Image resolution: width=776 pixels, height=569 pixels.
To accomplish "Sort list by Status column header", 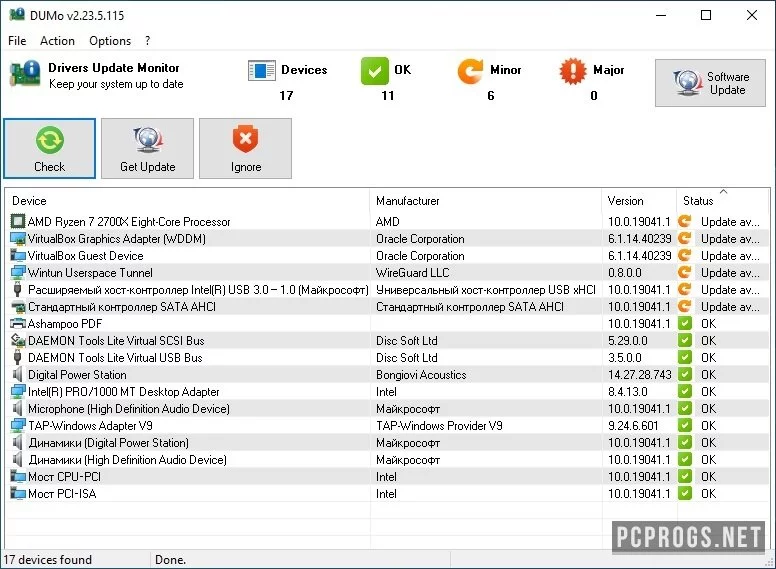I will point(723,201).
